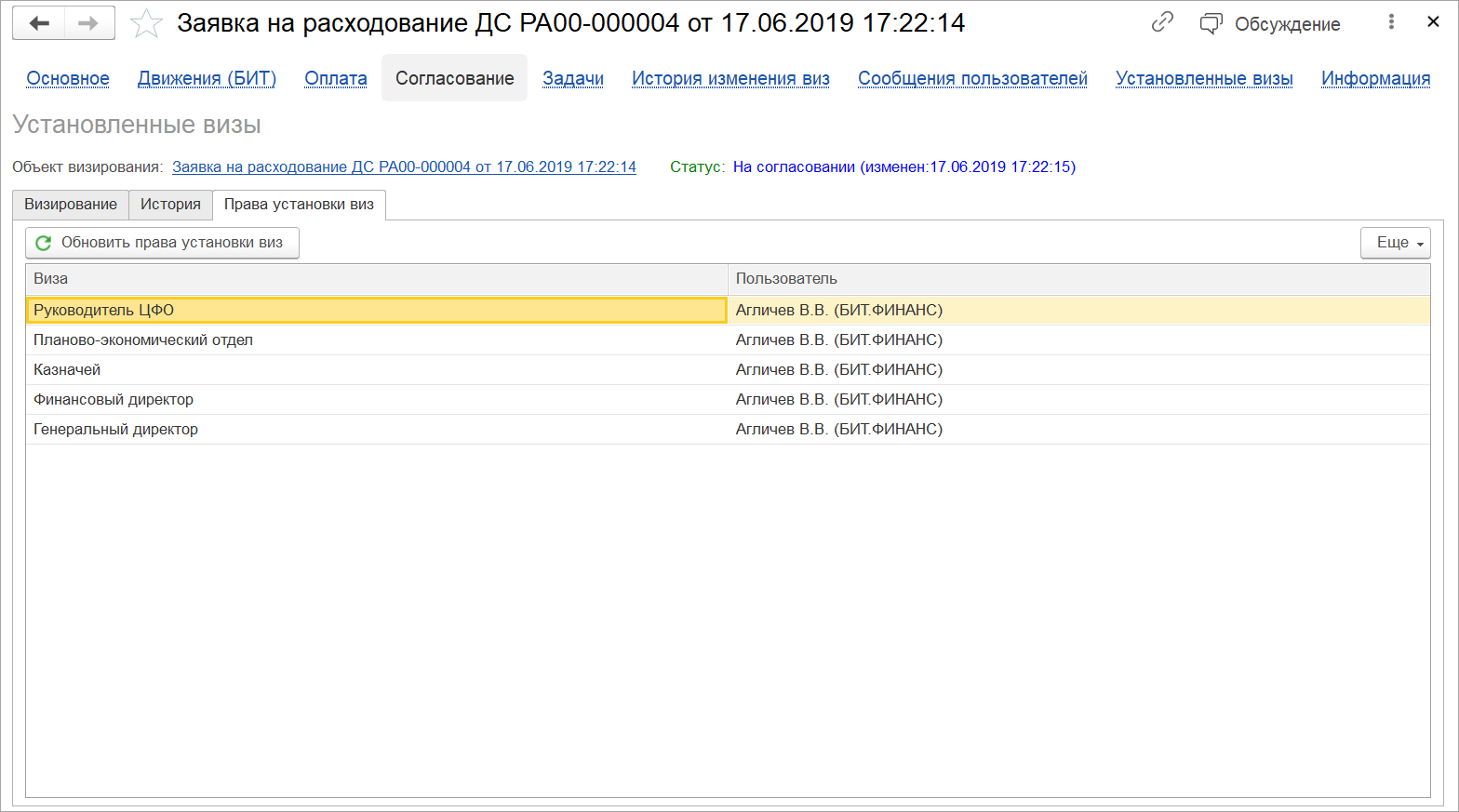Screen dimensions: 1459x812
Task: Open the linked Заявка на расходование document
Action: [x=404, y=167]
